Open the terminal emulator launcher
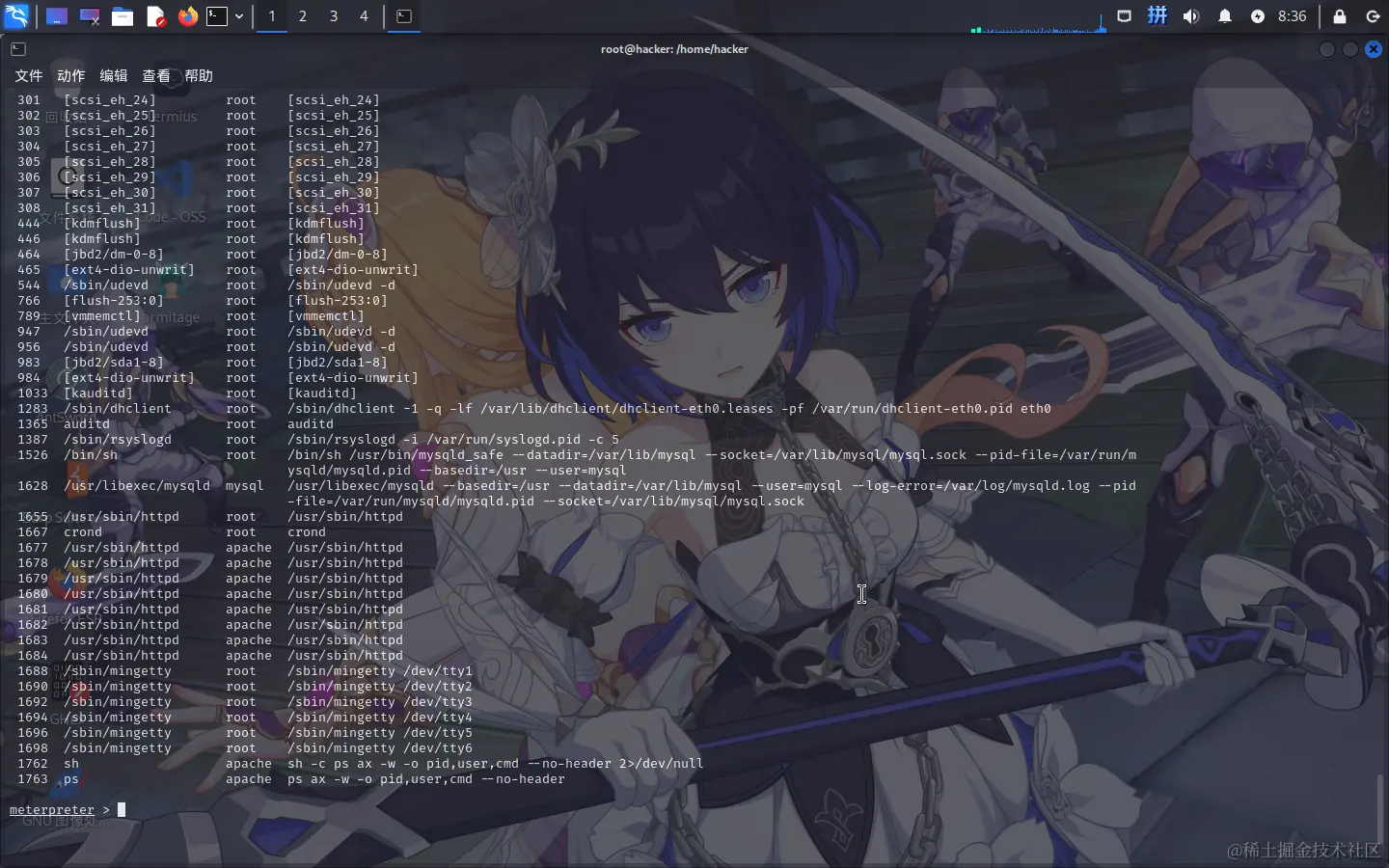The height and width of the screenshot is (868, 1389). click(218, 16)
